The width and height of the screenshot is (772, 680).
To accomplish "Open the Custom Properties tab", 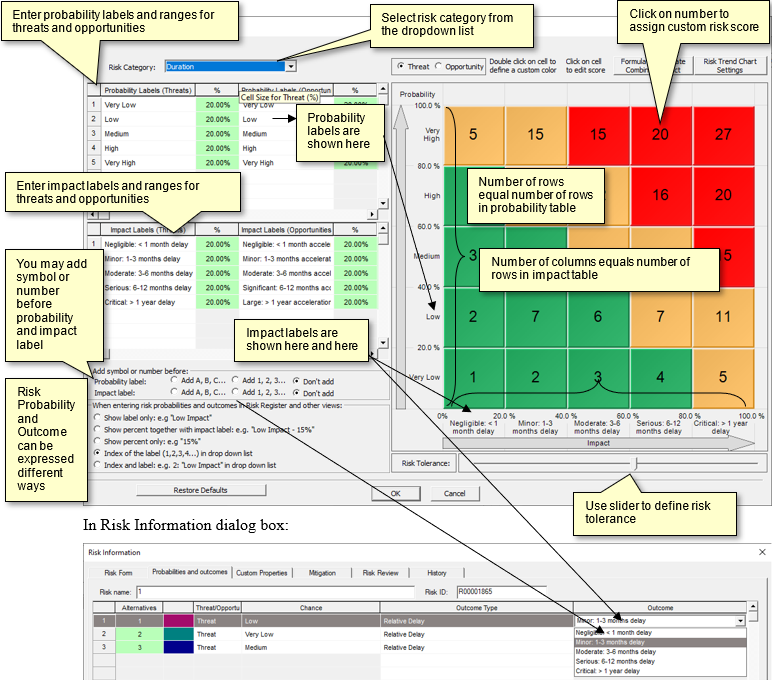I will [261, 573].
